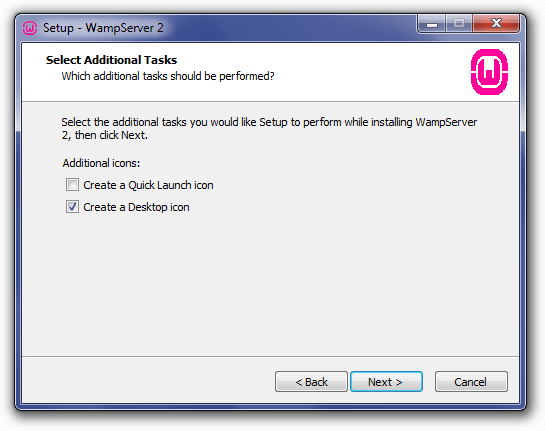
Task: Go back with the '< Back' button
Action: pyautogui.click(x=311, y=382)
